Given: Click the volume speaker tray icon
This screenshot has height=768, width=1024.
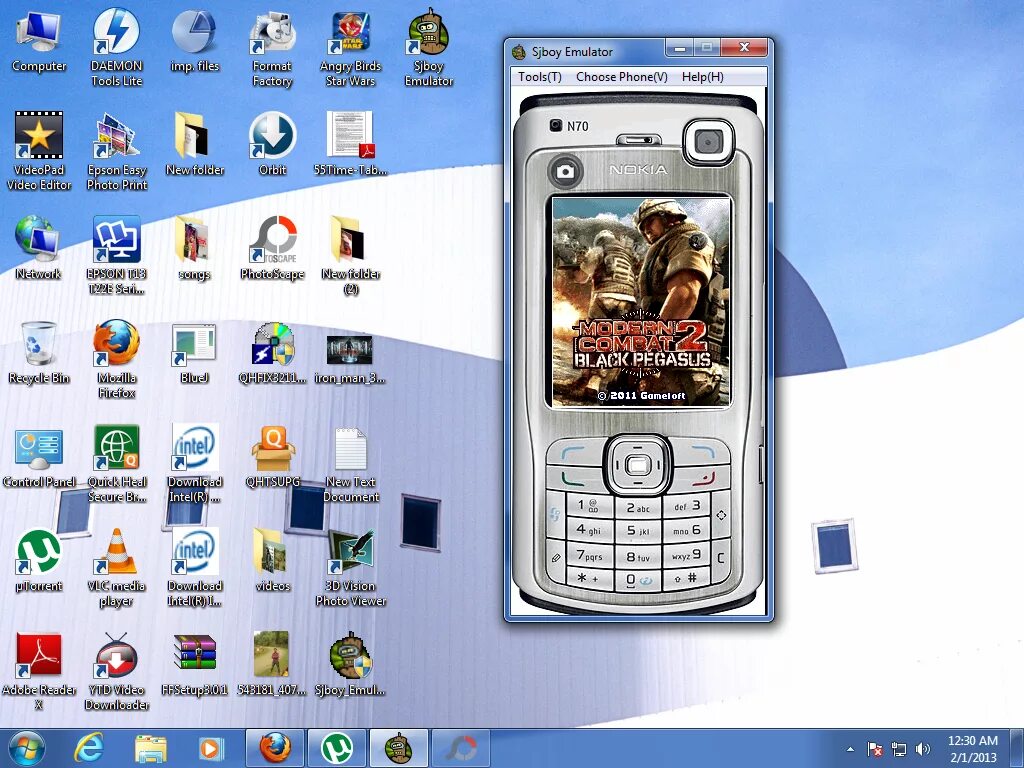Looking at the screenshot, I should point(923,748).
